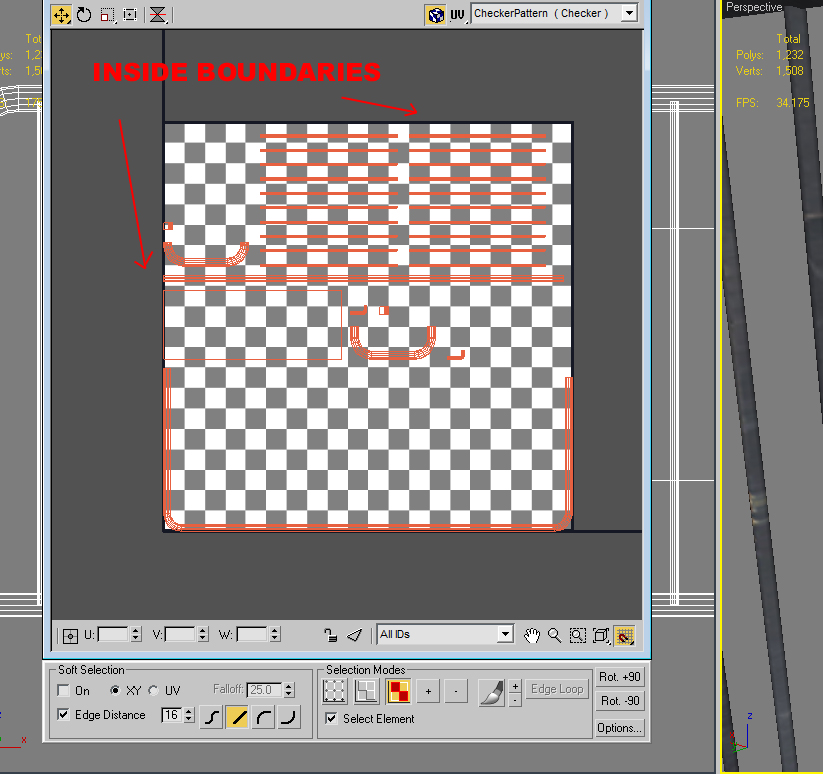Click the Mirror tool icon
Screen dimensions: 823x774
point(157,15)
